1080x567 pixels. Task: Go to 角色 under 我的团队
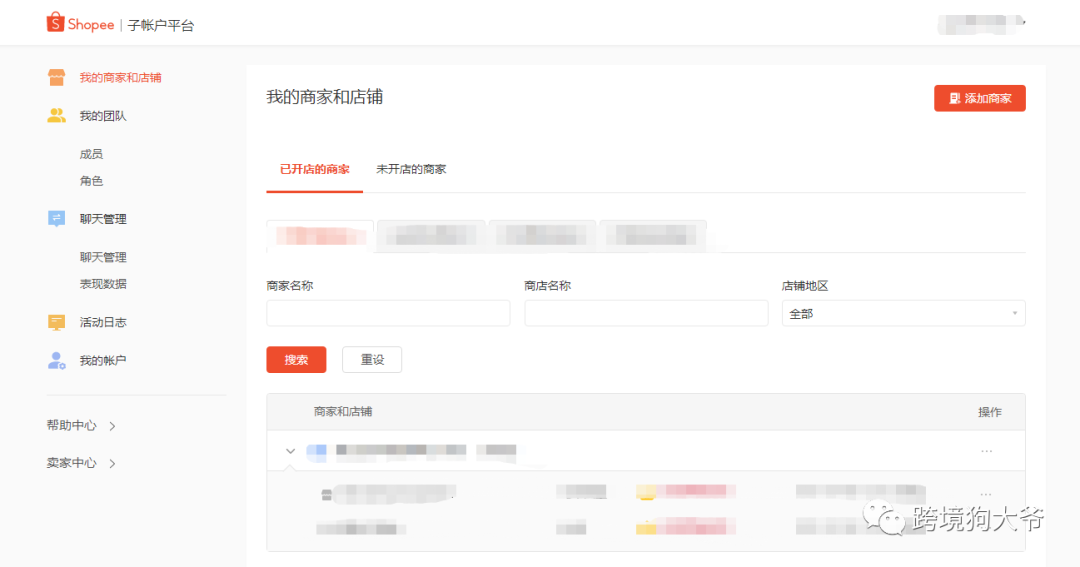pos(91,181)
